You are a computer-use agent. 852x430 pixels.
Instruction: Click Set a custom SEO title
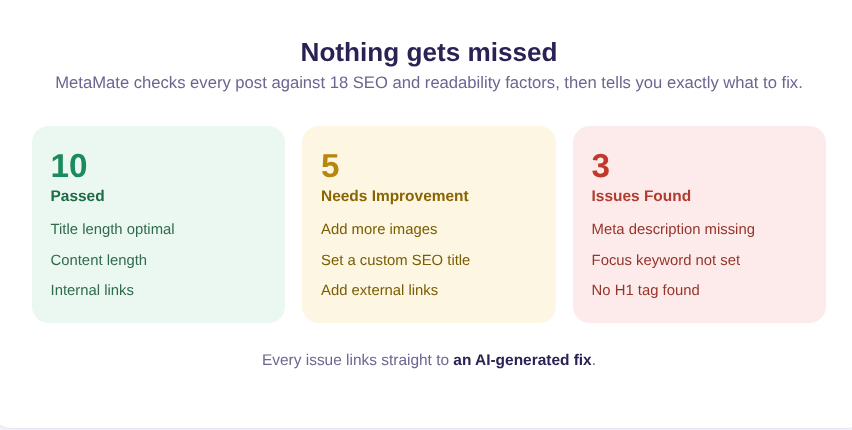click(396, 260)
